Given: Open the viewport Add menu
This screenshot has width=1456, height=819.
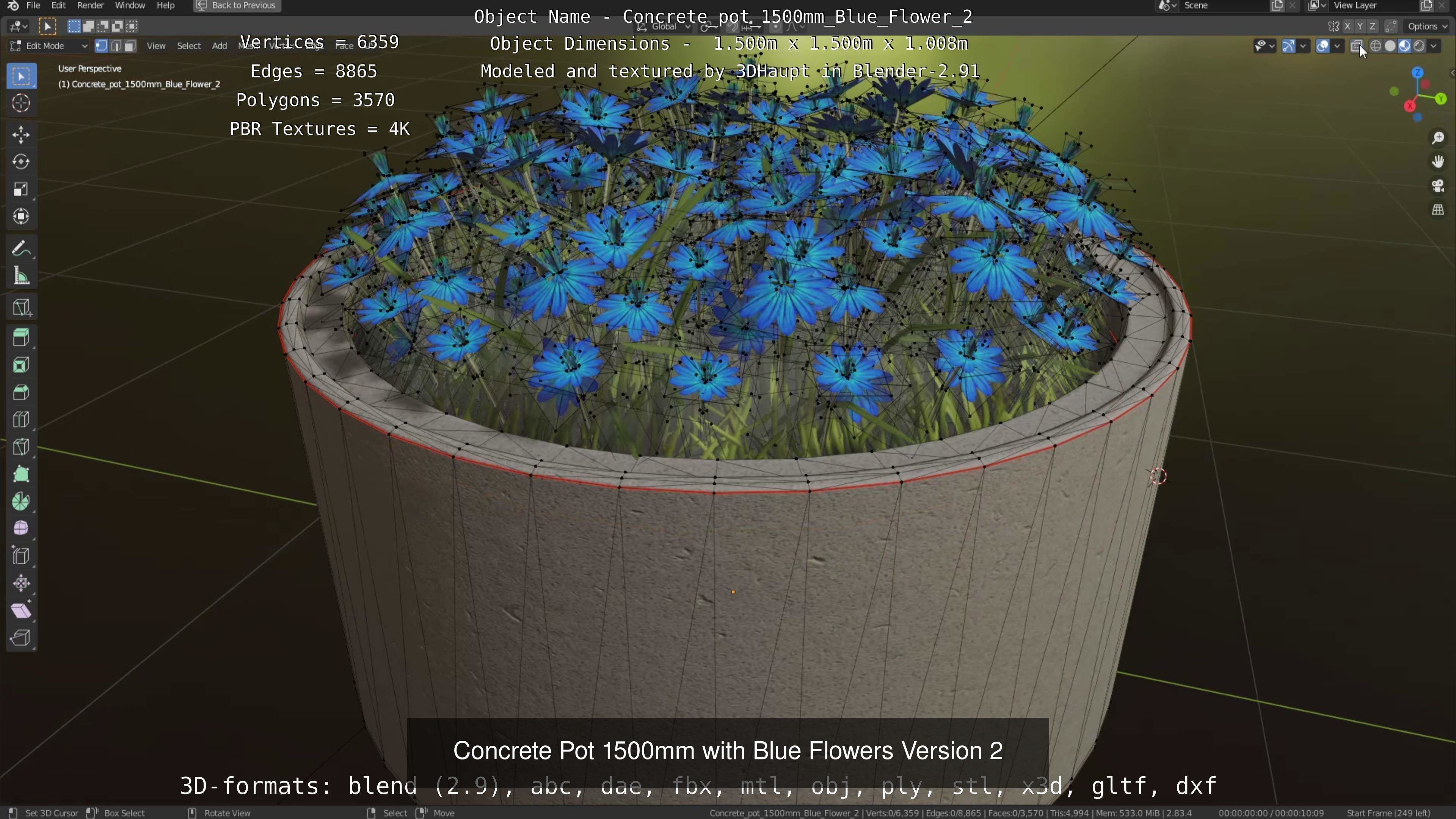Looking at the screenshot, I should 219,46.
